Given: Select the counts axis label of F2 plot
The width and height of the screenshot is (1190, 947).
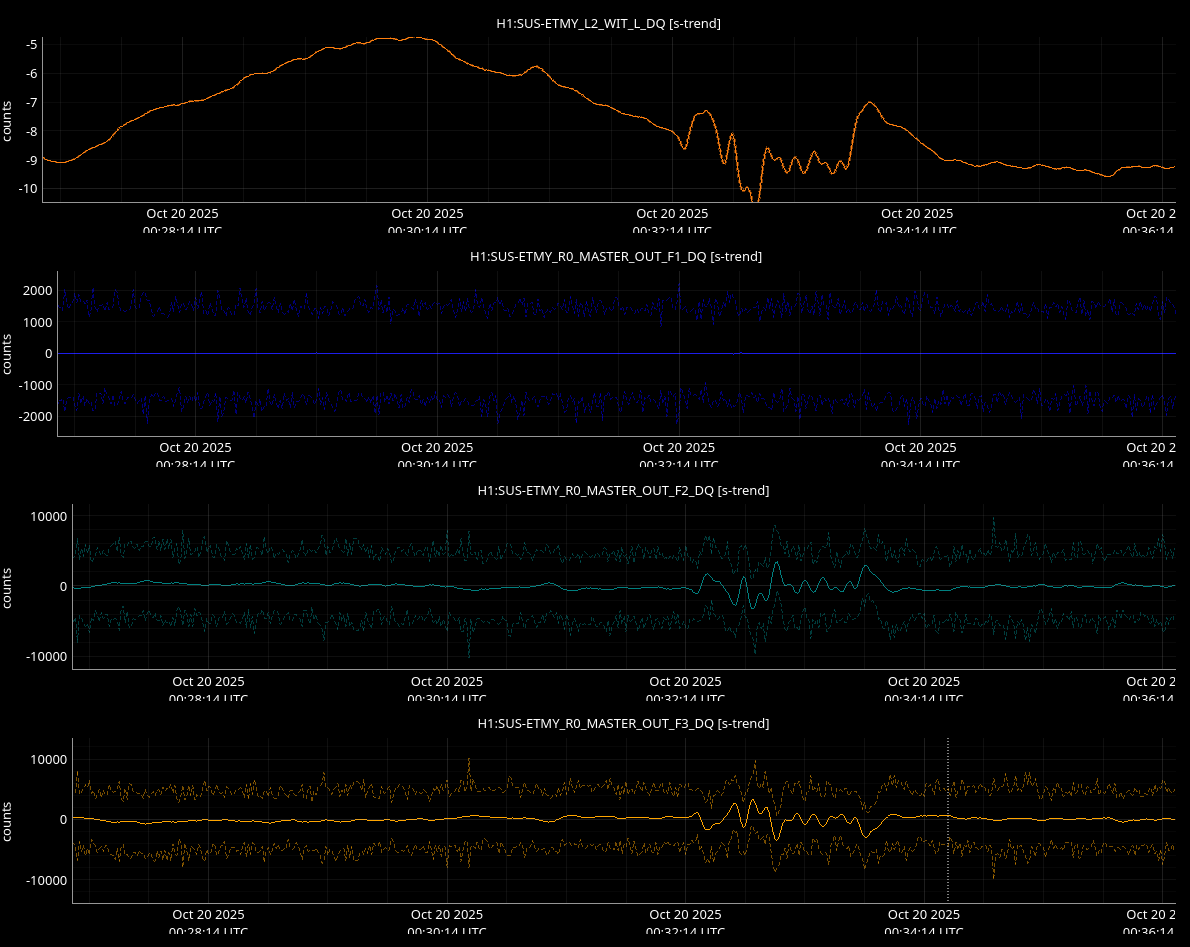Looking at the screenshot, I should pos(7,587).
